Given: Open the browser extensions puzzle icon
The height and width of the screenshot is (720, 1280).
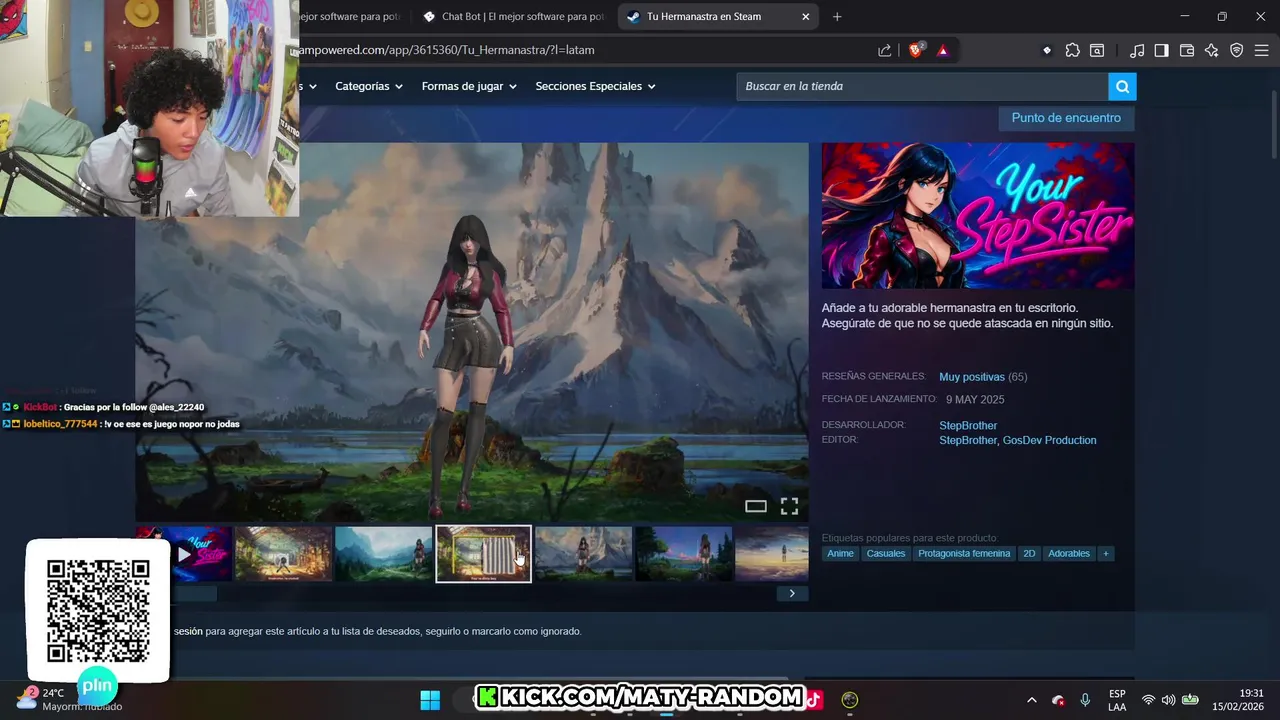Looking at the screenshot, I should coord(1072,50).
